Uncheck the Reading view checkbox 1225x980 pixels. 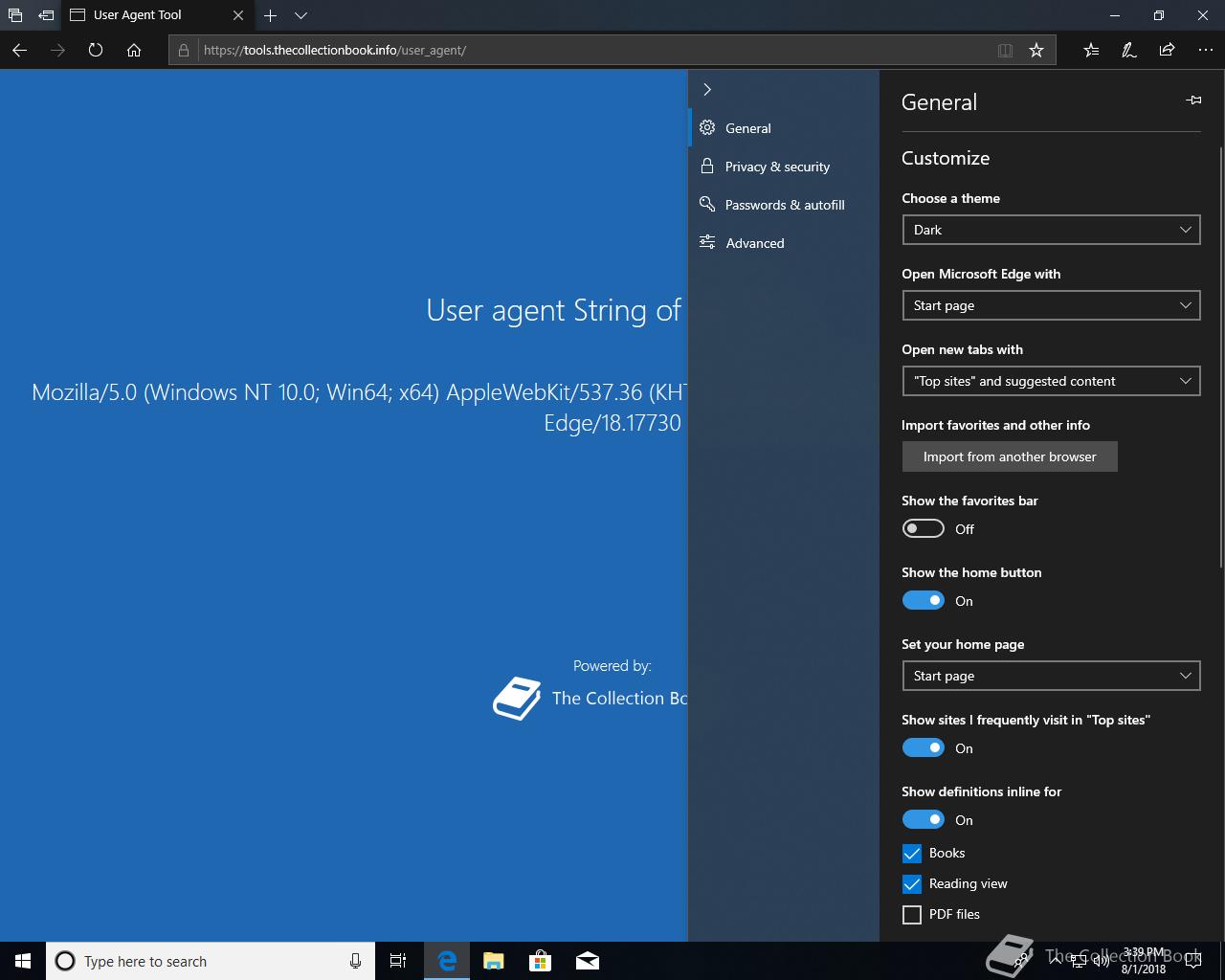[x=912, y=883]
